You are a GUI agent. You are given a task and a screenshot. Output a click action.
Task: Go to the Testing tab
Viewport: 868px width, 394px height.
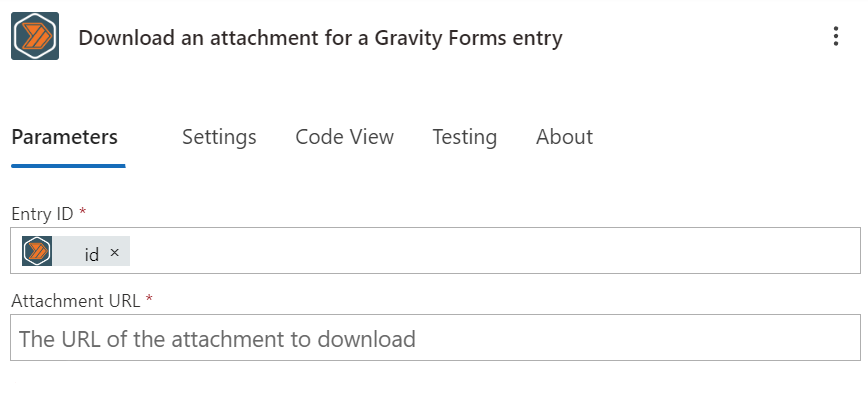coord(464,137)
